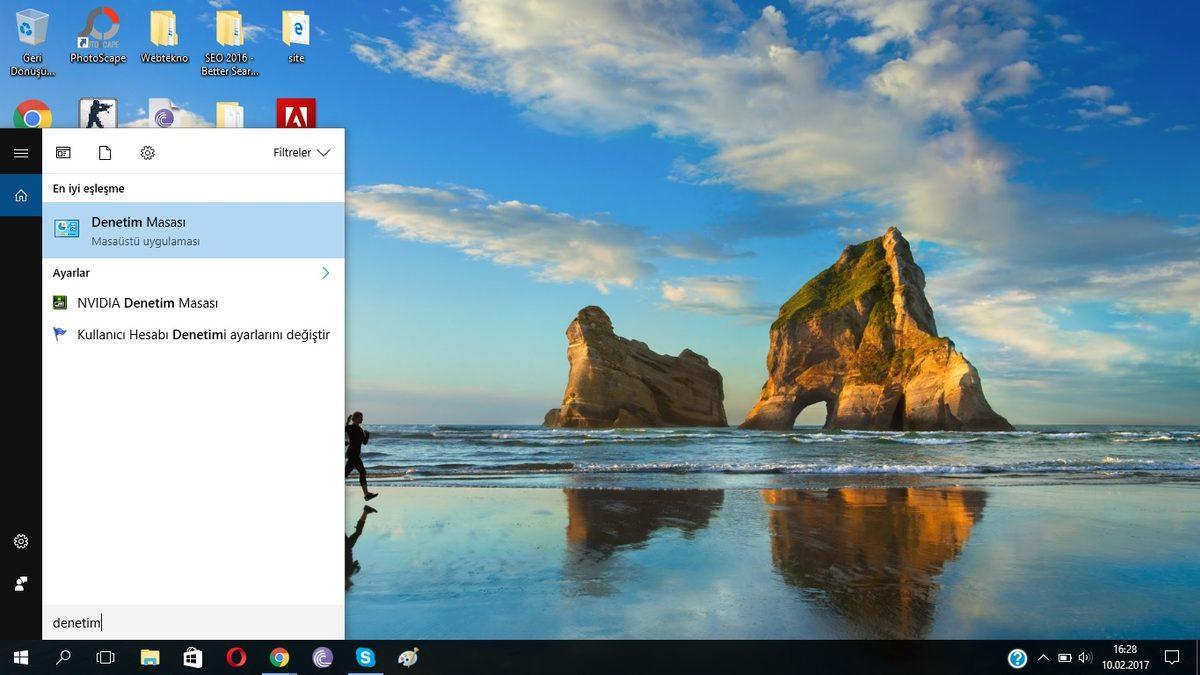The image size is (1200, 675).
Task: Expand hidden icons in the system tray
Action: point(1043,658)
